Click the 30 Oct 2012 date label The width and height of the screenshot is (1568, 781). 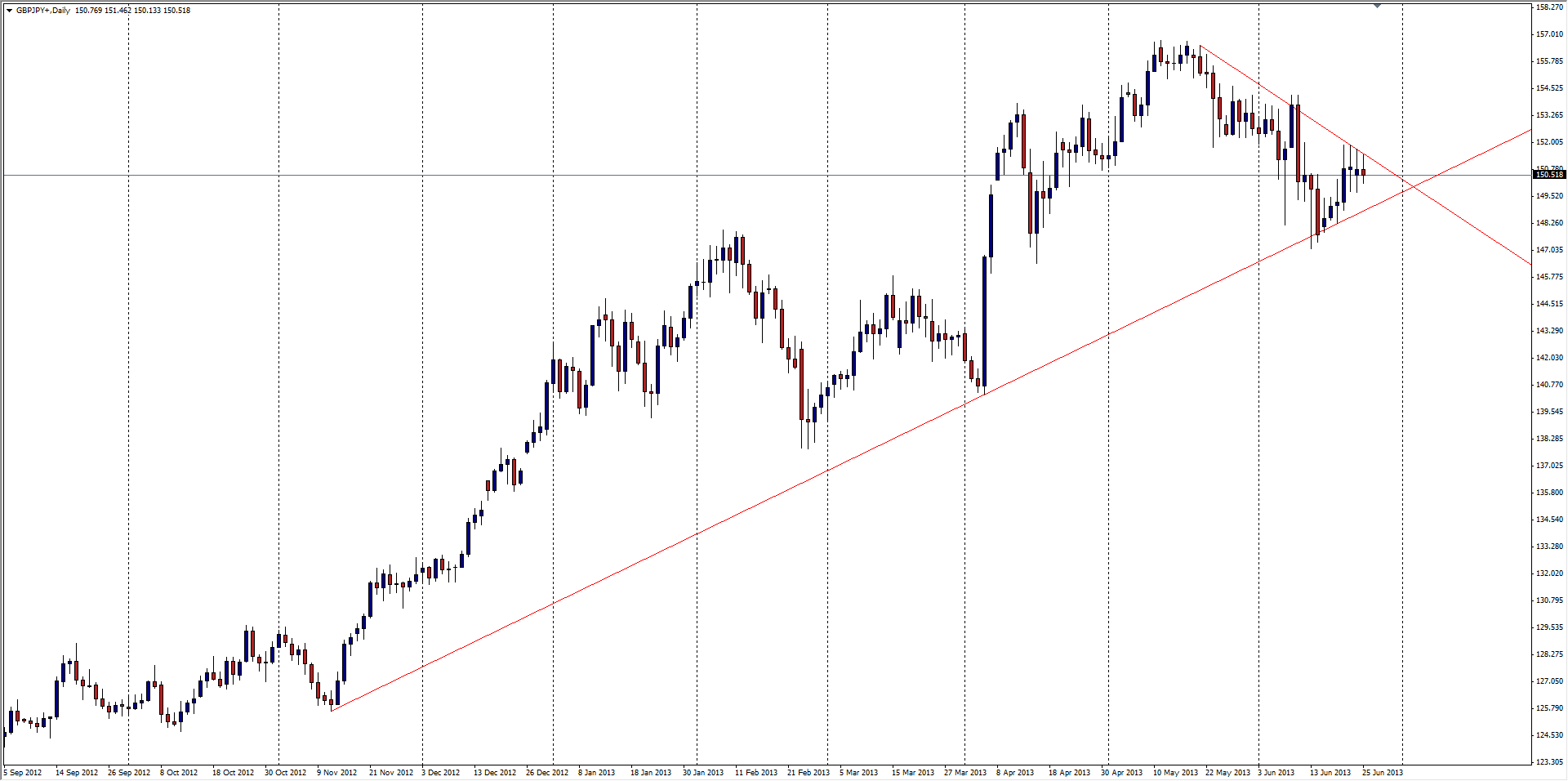click(285, 773)
